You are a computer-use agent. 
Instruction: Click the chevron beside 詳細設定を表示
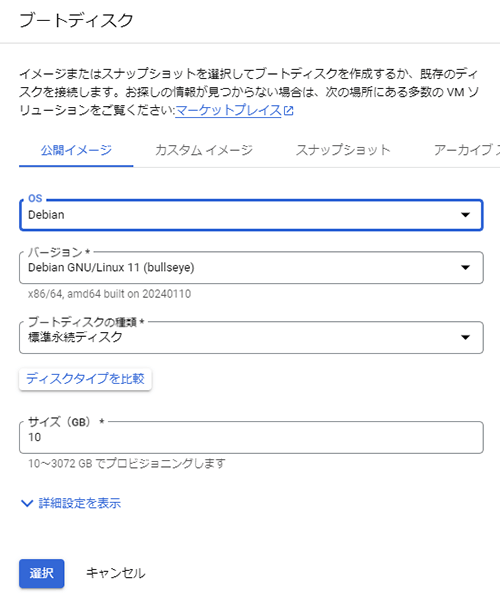coord(27,503)
